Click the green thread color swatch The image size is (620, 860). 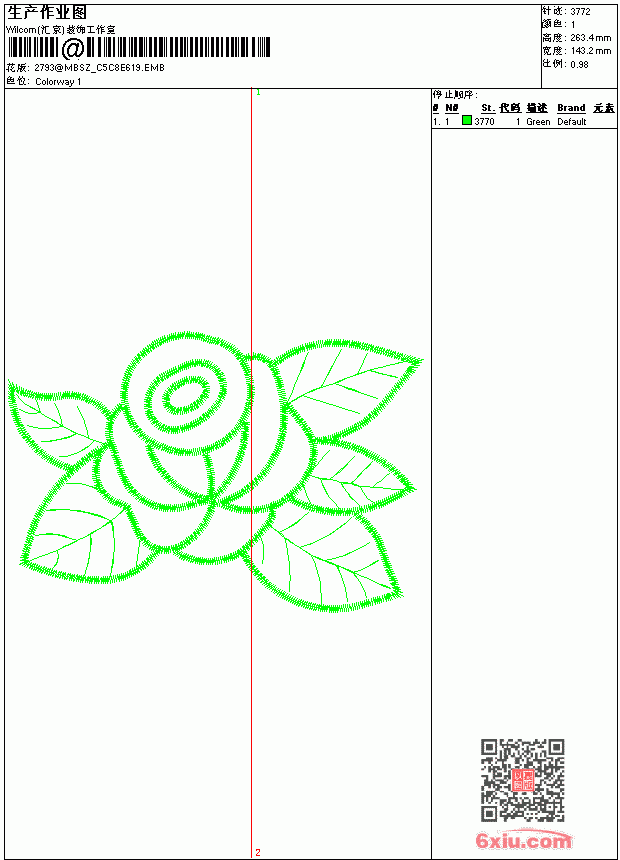467,120
